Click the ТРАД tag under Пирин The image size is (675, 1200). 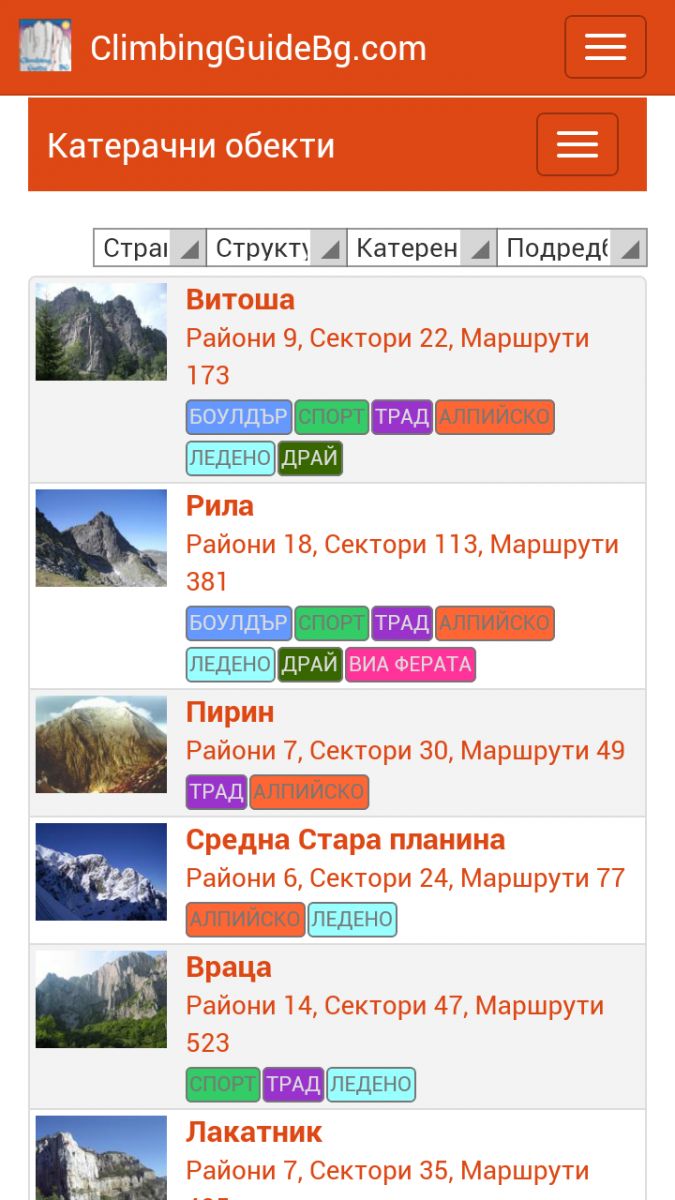[x=216, y=792]
